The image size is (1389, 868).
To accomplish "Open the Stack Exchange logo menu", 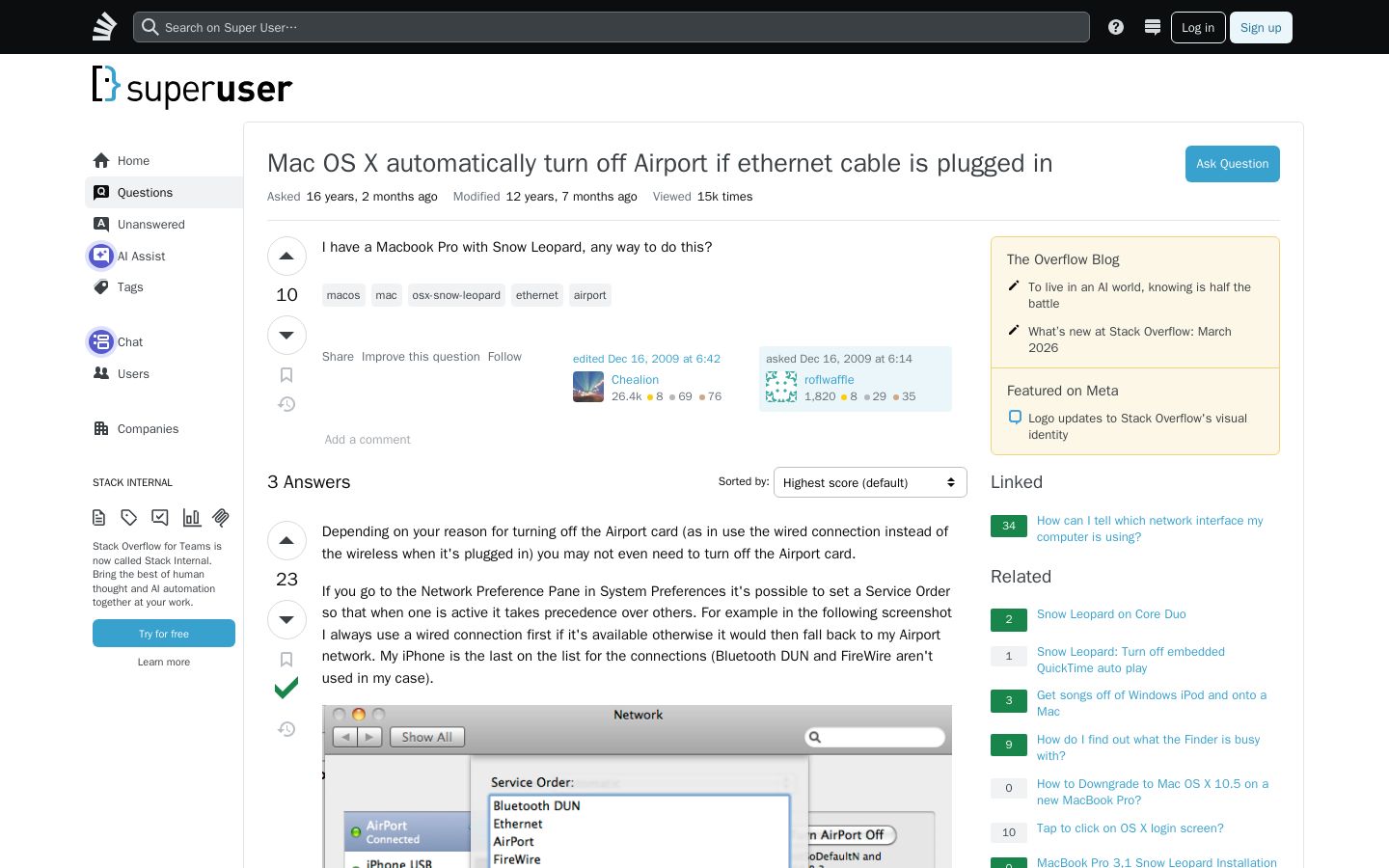I will pos(104,27).
